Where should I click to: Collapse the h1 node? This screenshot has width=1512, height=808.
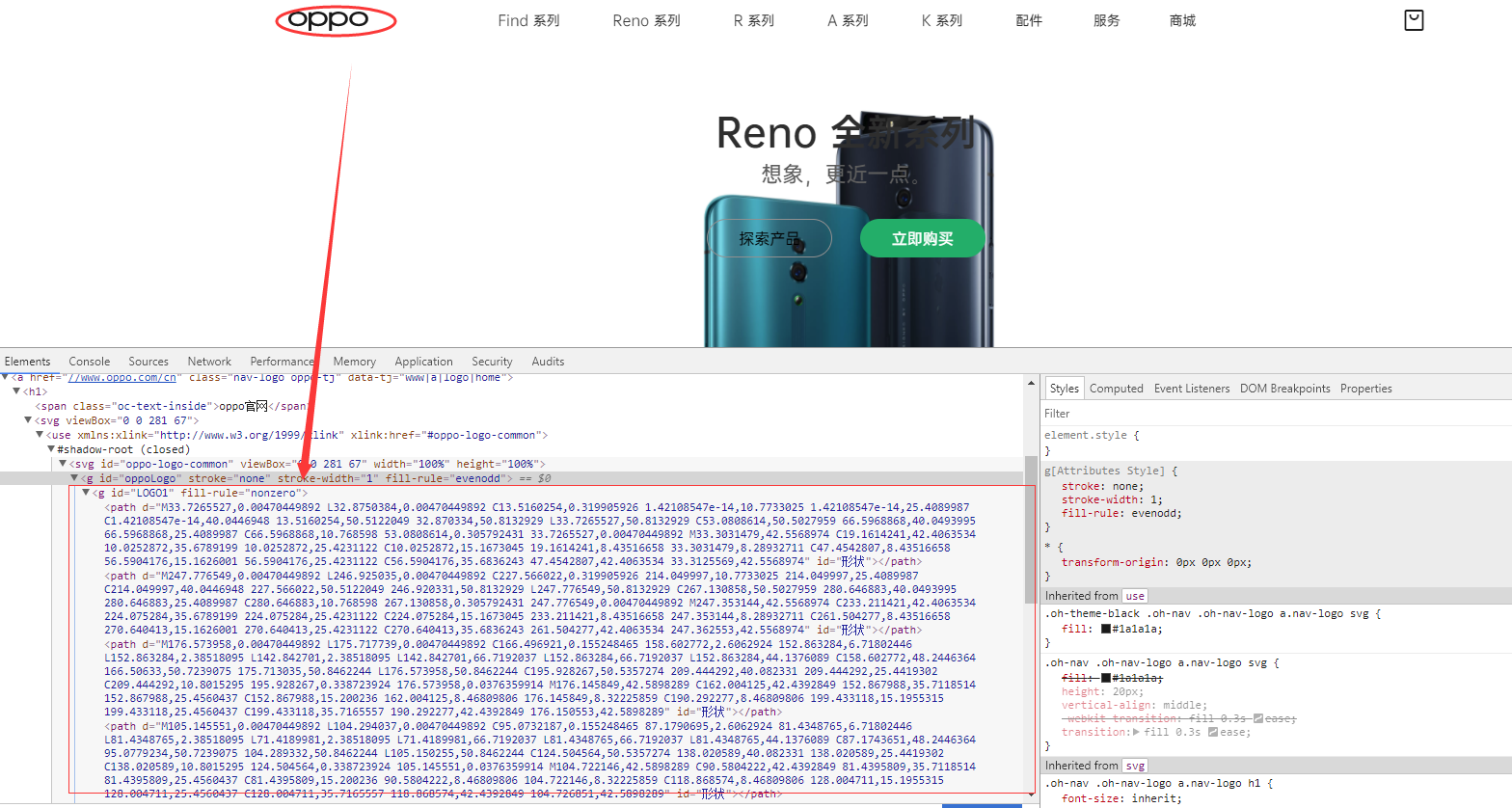(16, 391)
